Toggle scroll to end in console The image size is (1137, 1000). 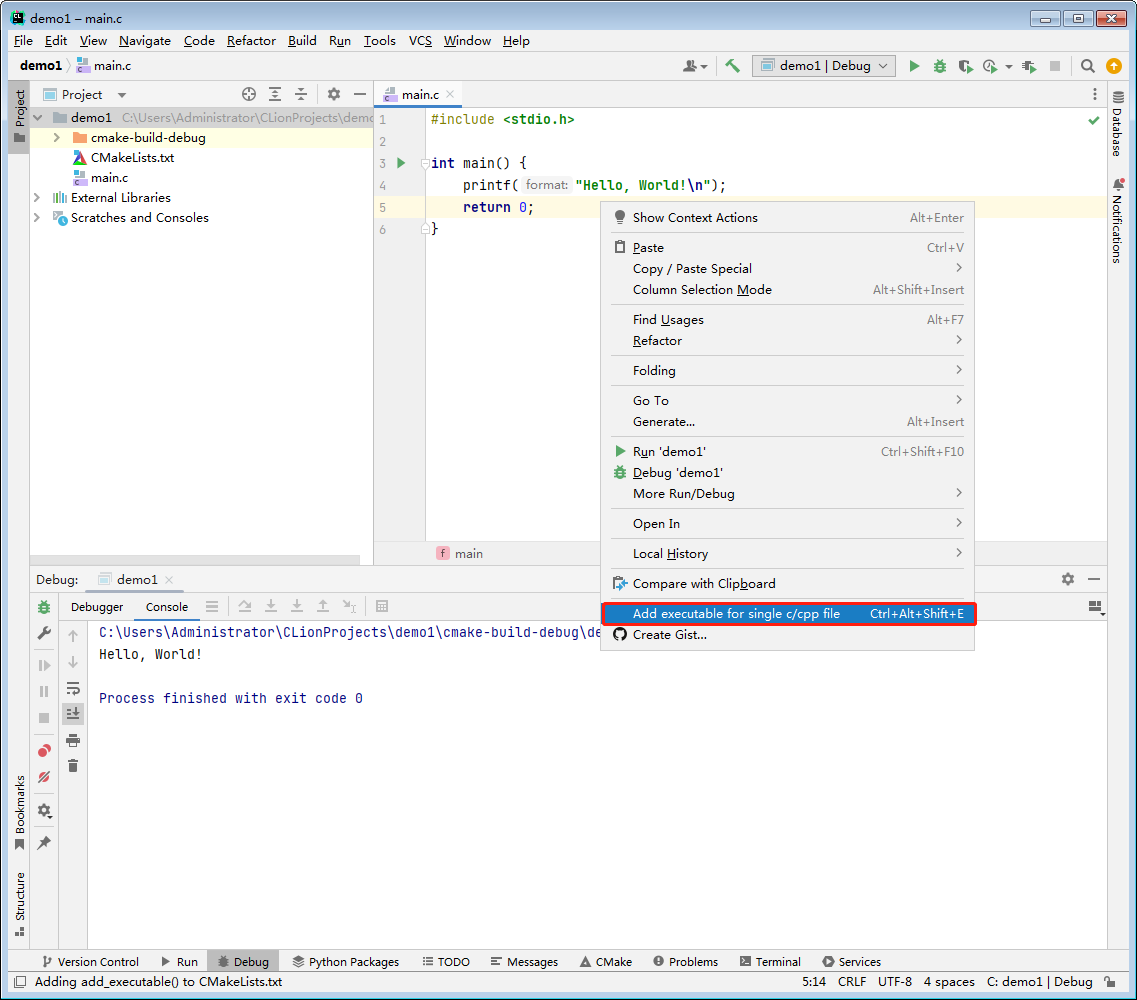[73, 713]
